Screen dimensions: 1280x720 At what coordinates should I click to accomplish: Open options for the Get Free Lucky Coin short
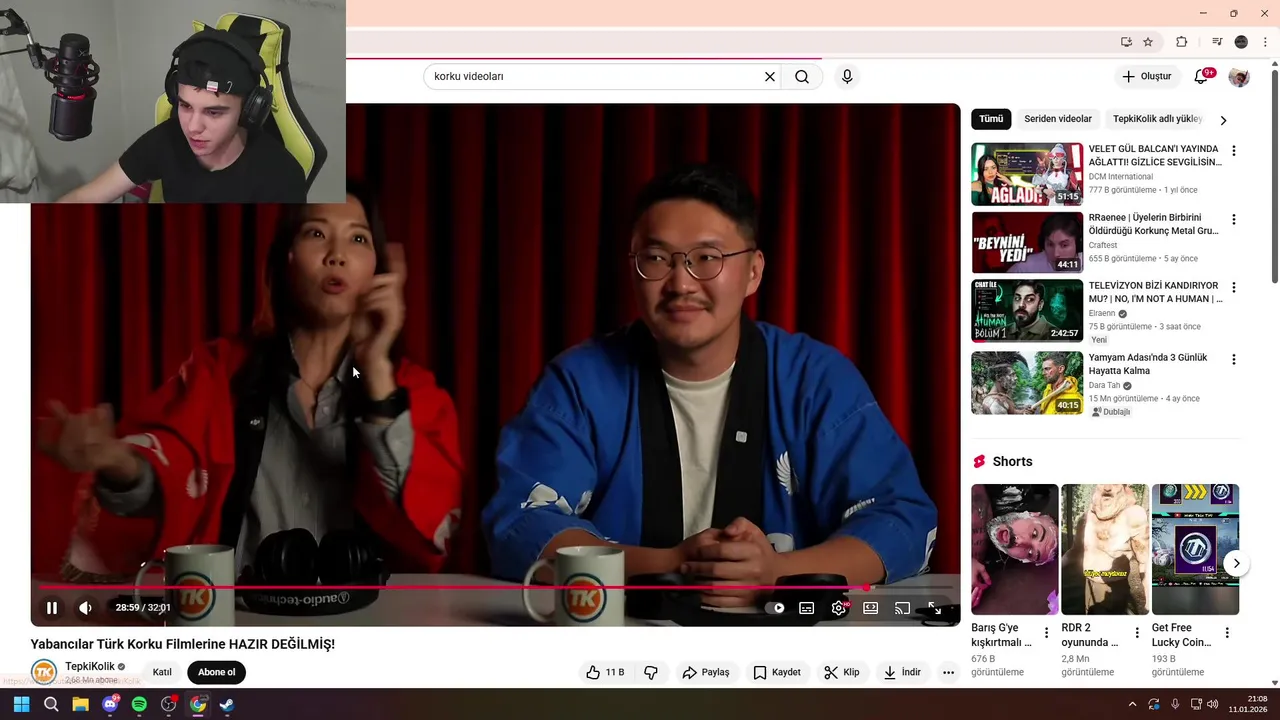[1227, 633]
